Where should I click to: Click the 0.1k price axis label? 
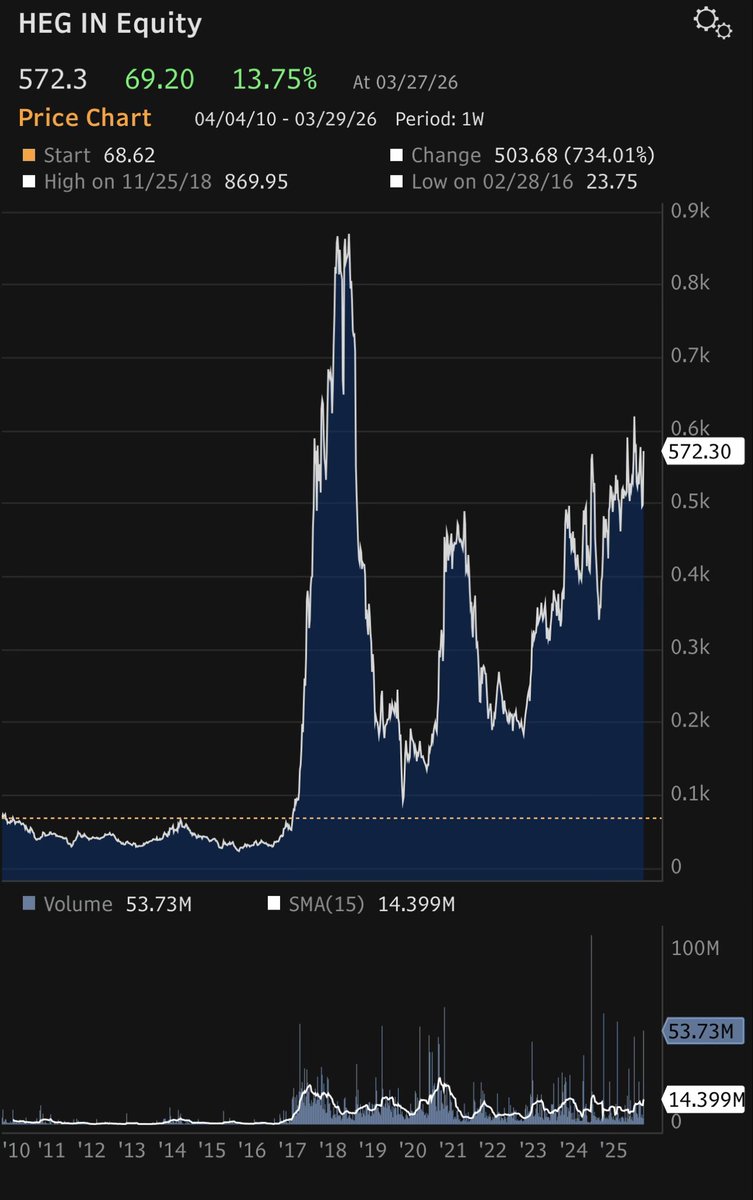pyautogui.click(x=689, y=793)
